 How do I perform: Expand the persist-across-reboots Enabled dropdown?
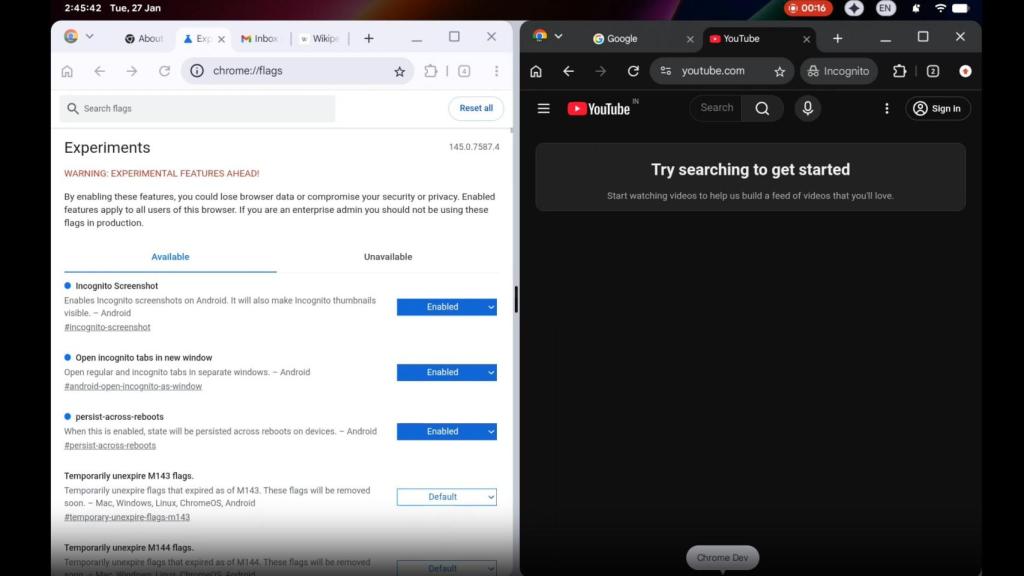click(446, 432)
